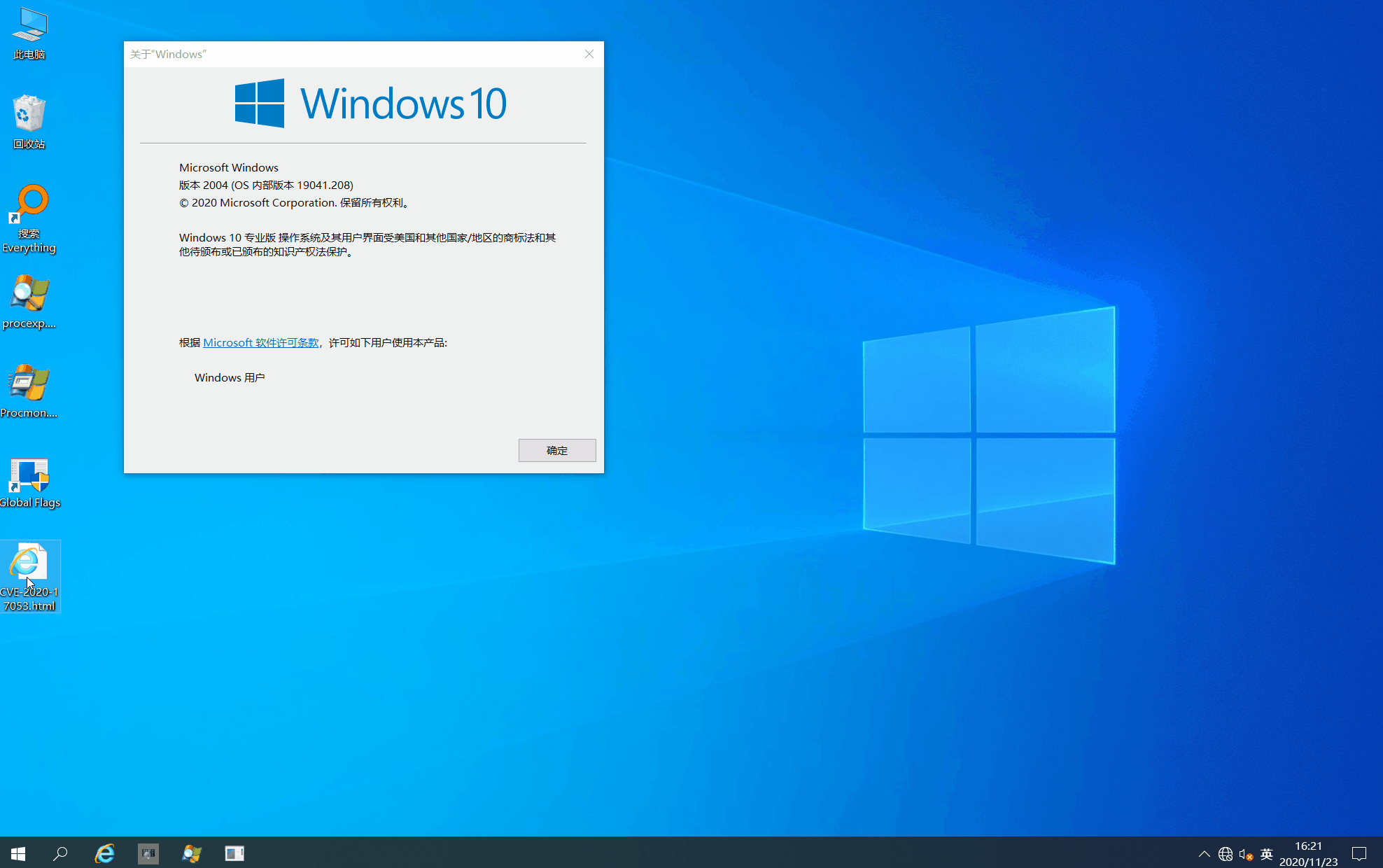Select the Search Everything shortcut

29,218
